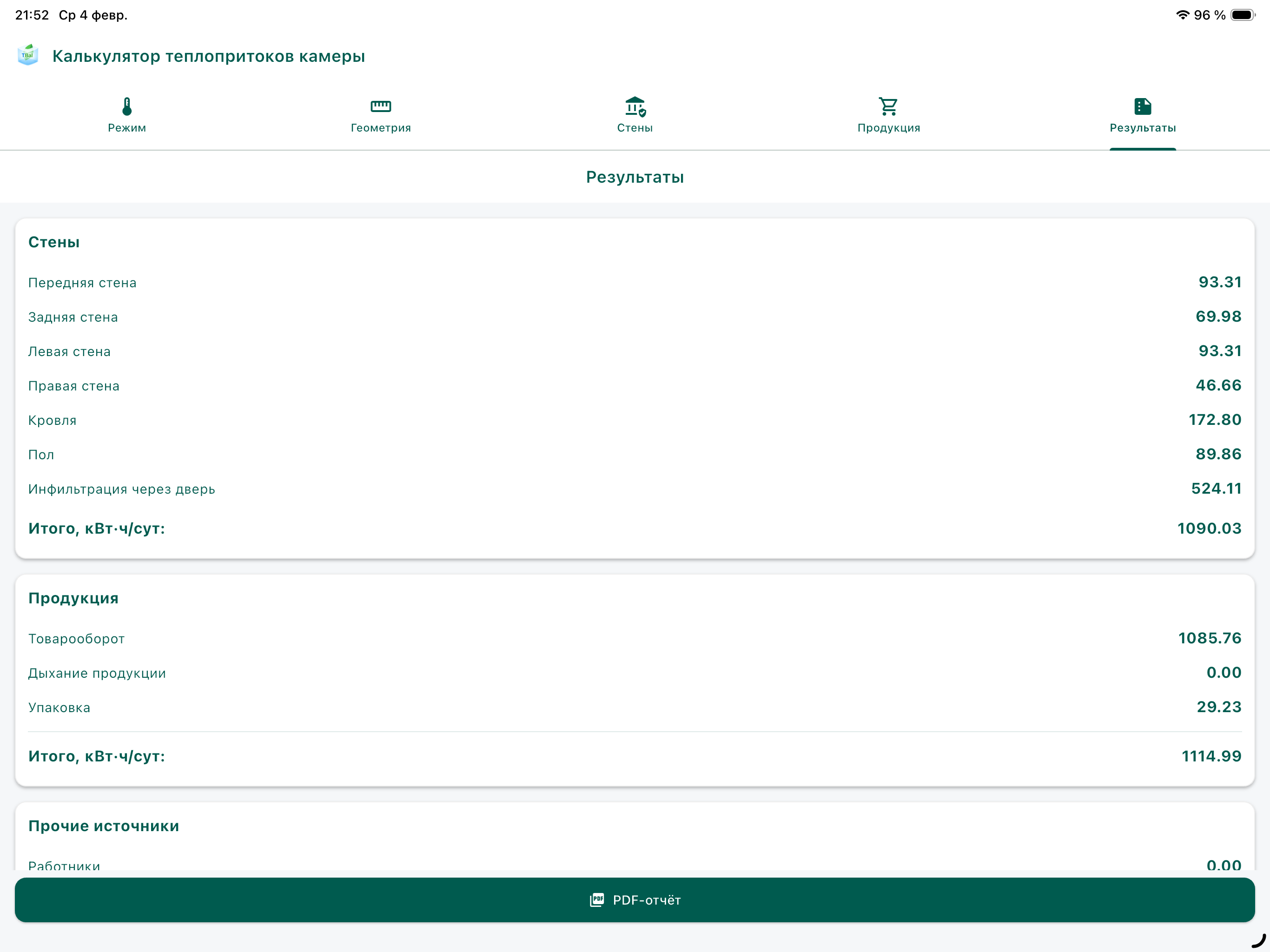Tap the status bar time 21:52
1270x952 pixels.
pyautogui.click(x=32, y=15)
